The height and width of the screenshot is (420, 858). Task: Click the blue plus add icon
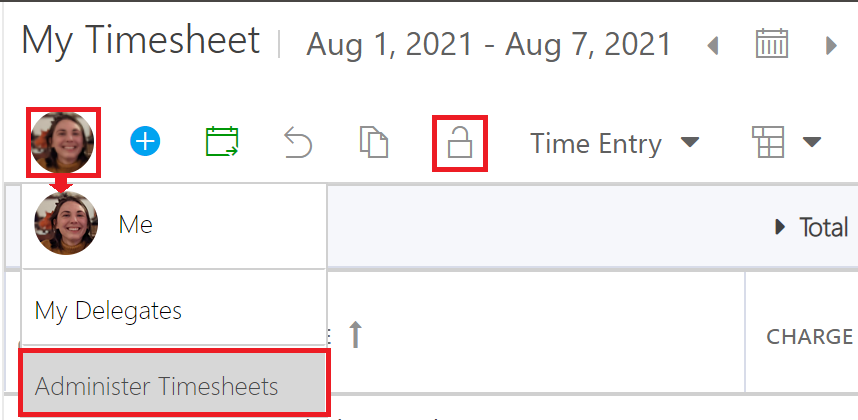(x=145, y=142)
